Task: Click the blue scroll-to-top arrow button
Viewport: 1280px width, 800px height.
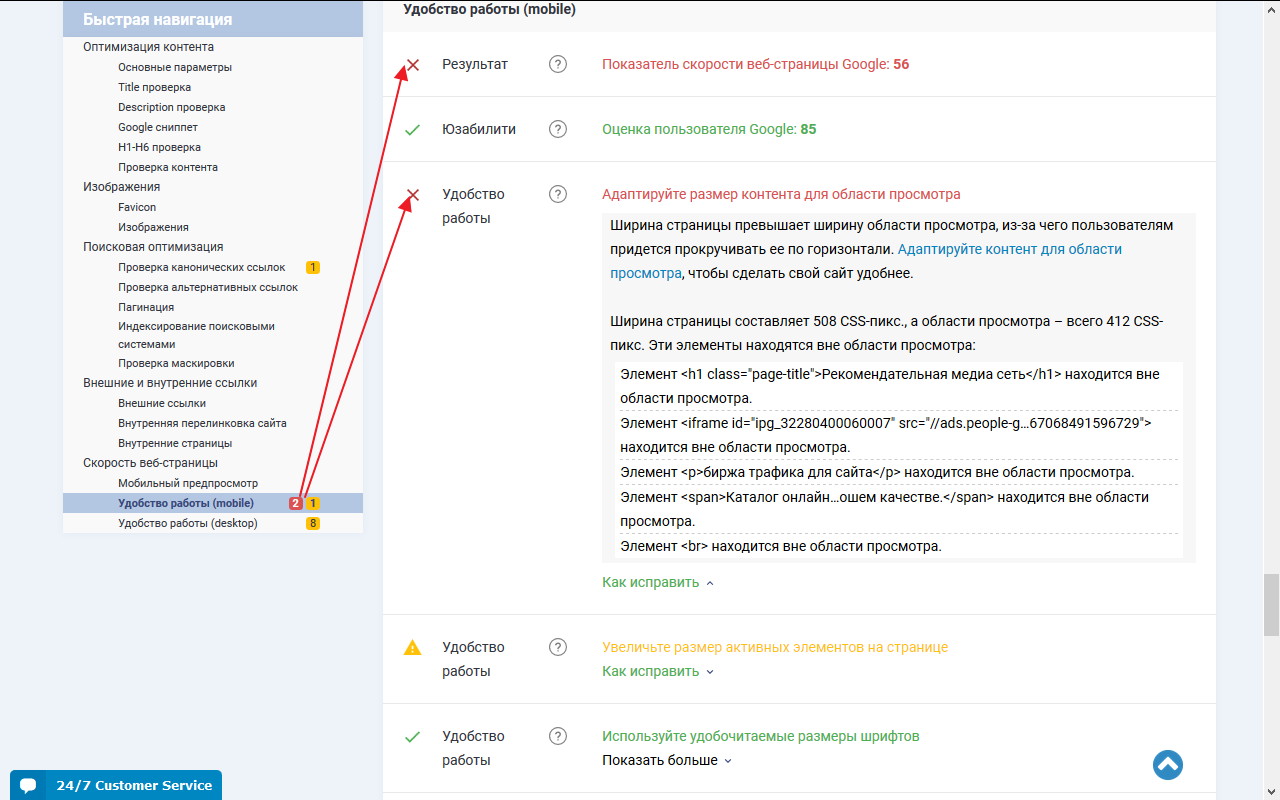Action: [1167, 765]
